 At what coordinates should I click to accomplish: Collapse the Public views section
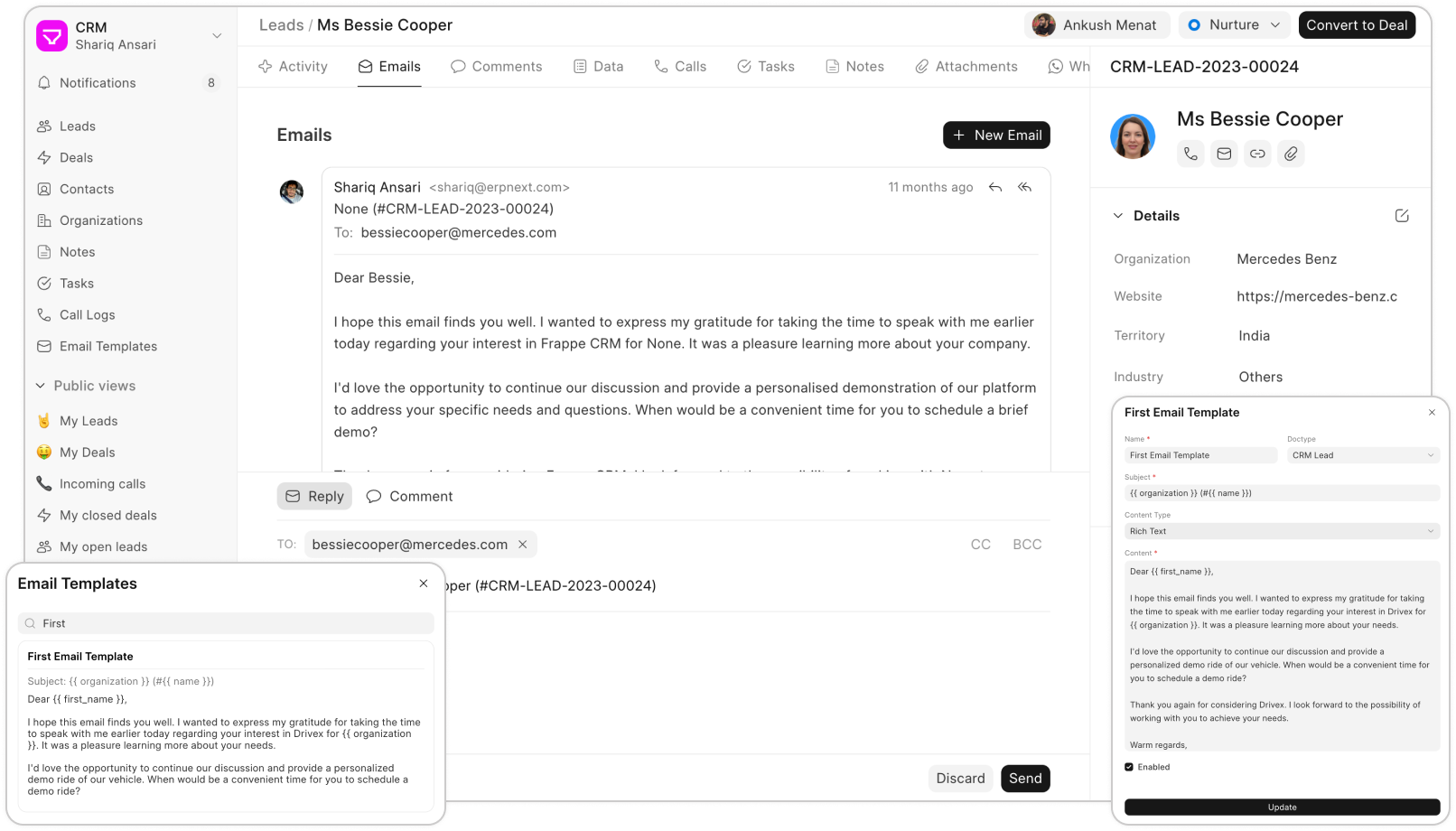click(41, 386)
